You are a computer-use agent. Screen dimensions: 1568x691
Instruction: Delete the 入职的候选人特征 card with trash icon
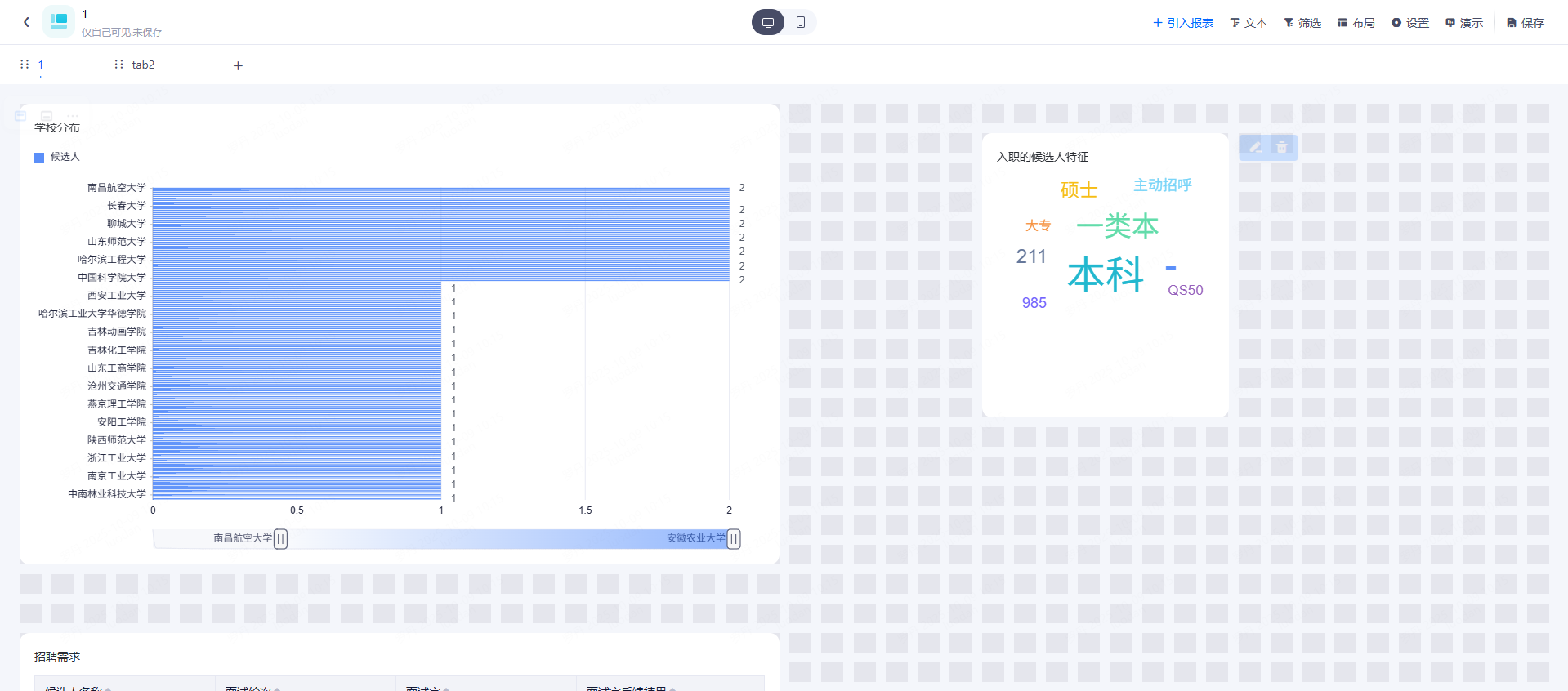[x=1282, y=147]
